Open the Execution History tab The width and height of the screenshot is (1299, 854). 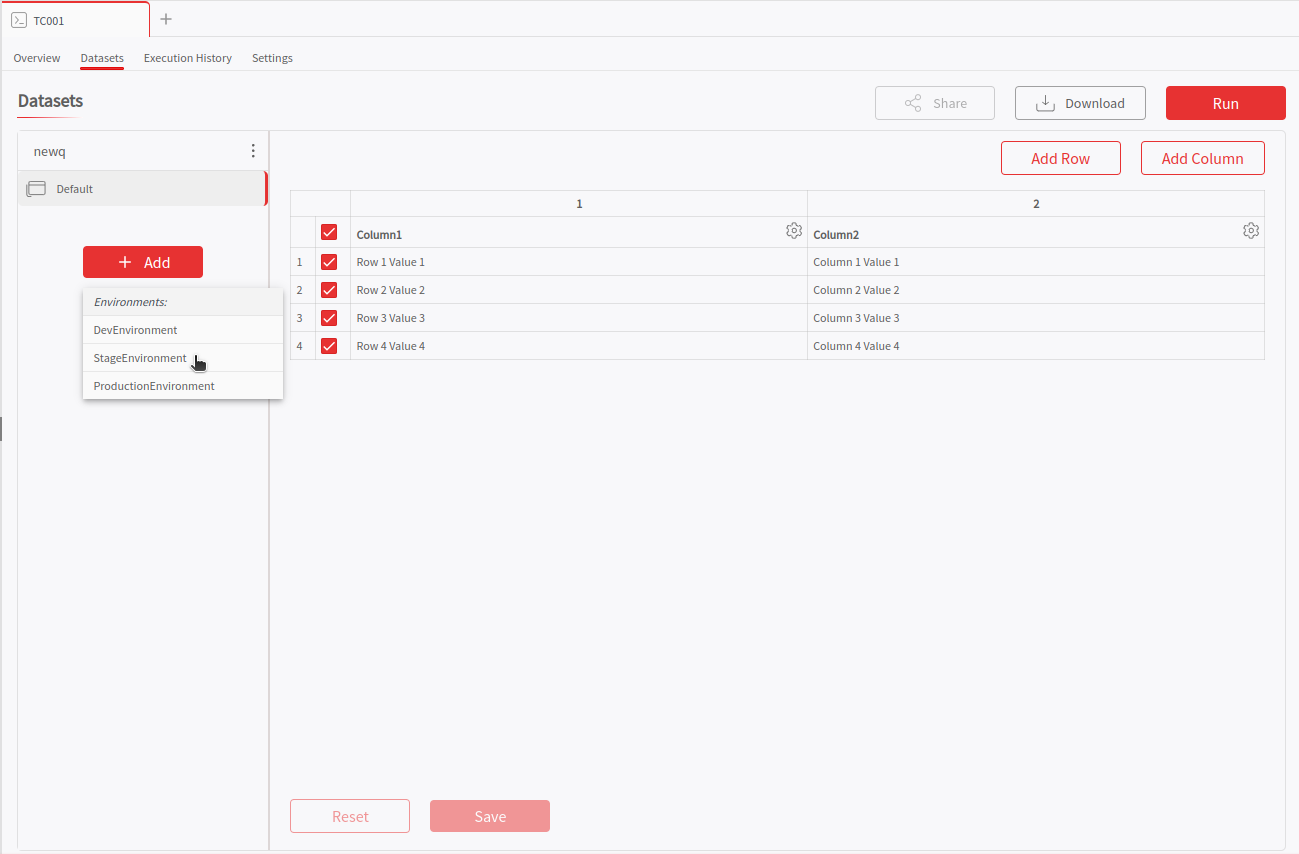pos(188,58)
